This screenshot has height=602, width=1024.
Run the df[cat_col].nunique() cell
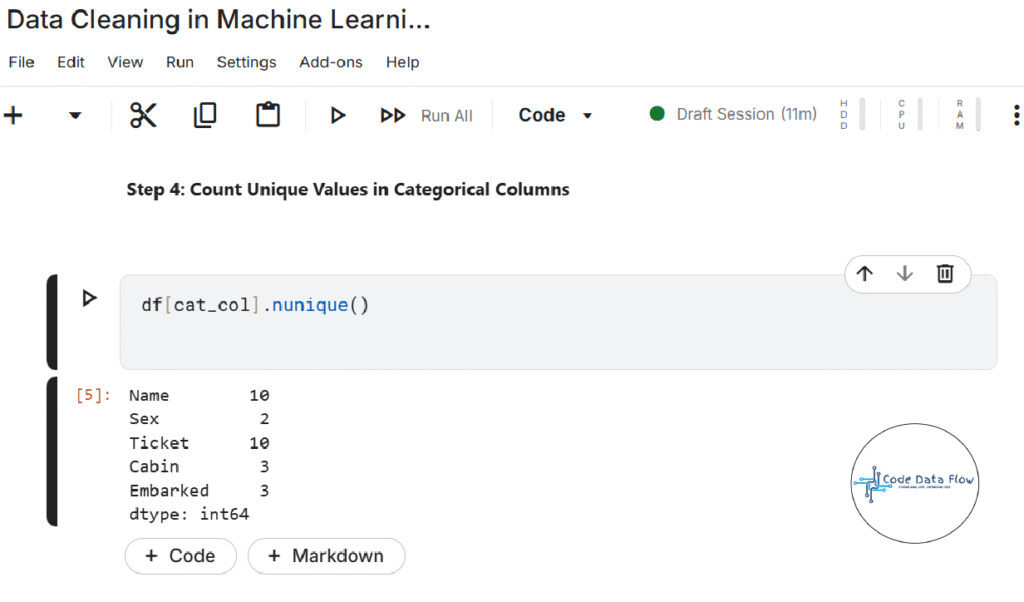(x=89, y=298)
